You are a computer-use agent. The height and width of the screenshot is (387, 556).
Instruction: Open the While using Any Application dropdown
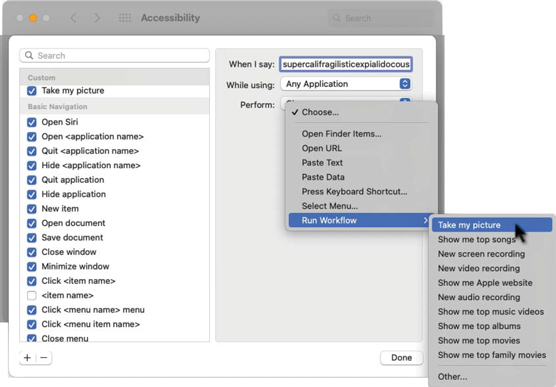click(x=346, y=84)
